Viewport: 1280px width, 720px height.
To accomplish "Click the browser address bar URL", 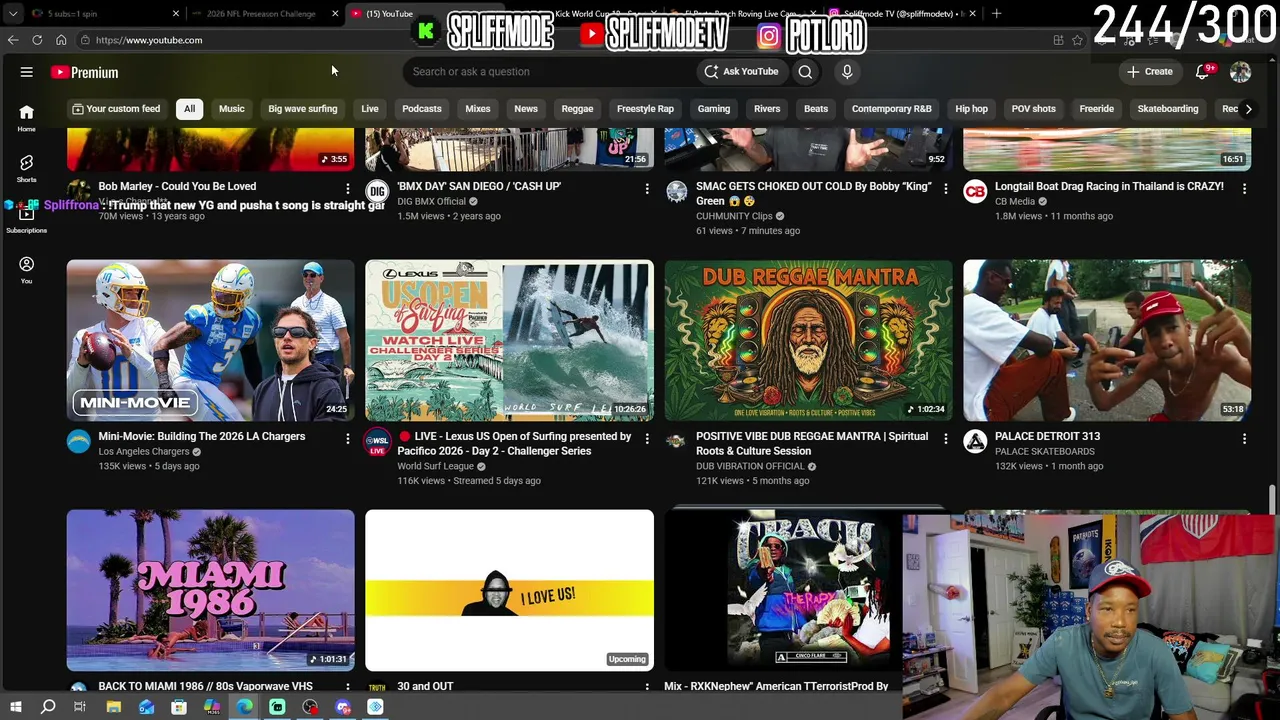I will (149, 40).
